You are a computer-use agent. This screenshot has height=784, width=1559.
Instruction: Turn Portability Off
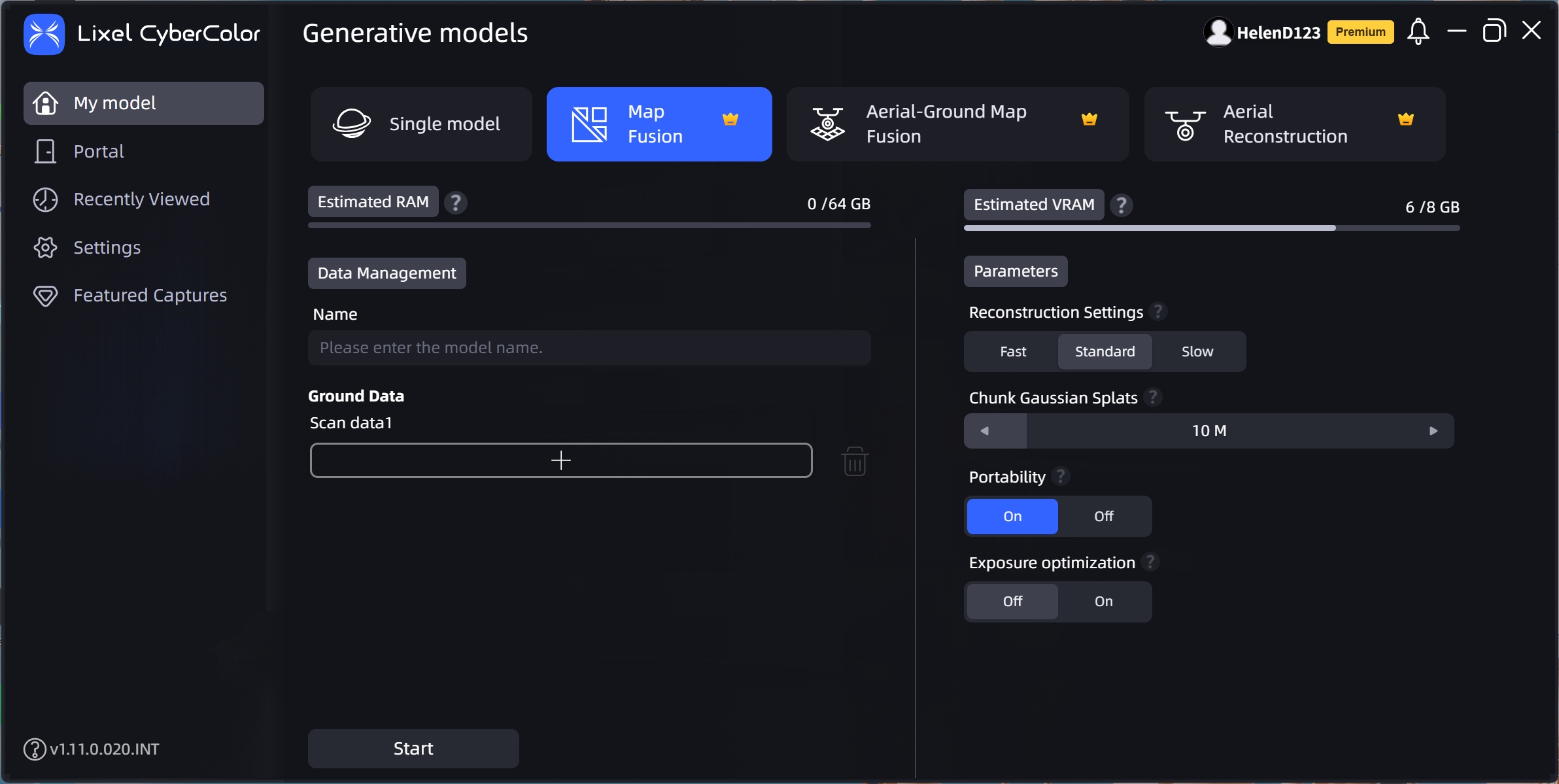tap(1104, 517)
